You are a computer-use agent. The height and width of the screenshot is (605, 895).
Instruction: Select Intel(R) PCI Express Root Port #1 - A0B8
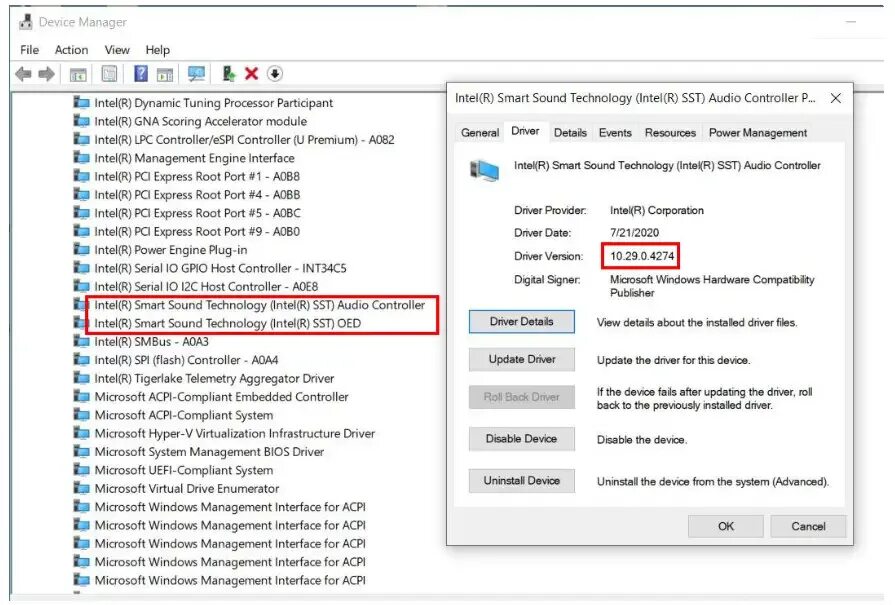pyautogui.click(x=197, y=176)
